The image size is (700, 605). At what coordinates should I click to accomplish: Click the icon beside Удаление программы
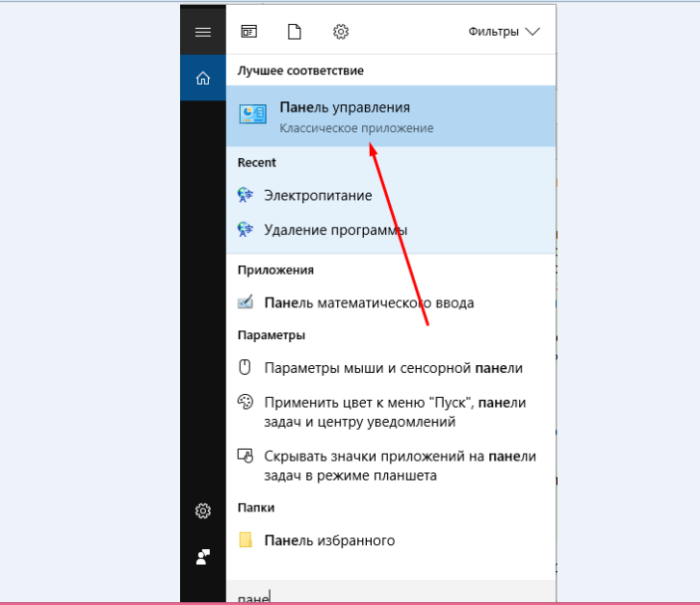(245, 229)
